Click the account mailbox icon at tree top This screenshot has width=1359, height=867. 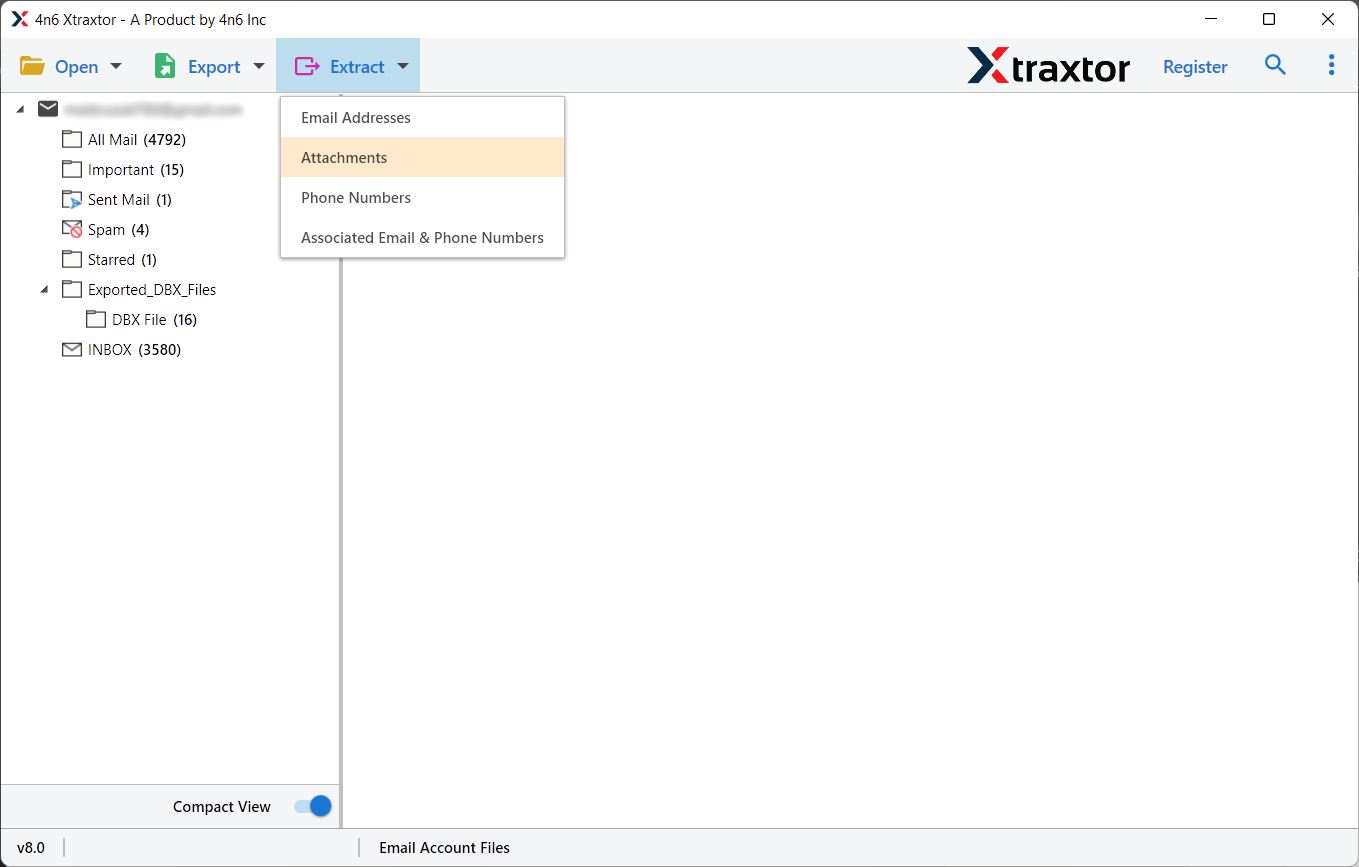(47, 108)
